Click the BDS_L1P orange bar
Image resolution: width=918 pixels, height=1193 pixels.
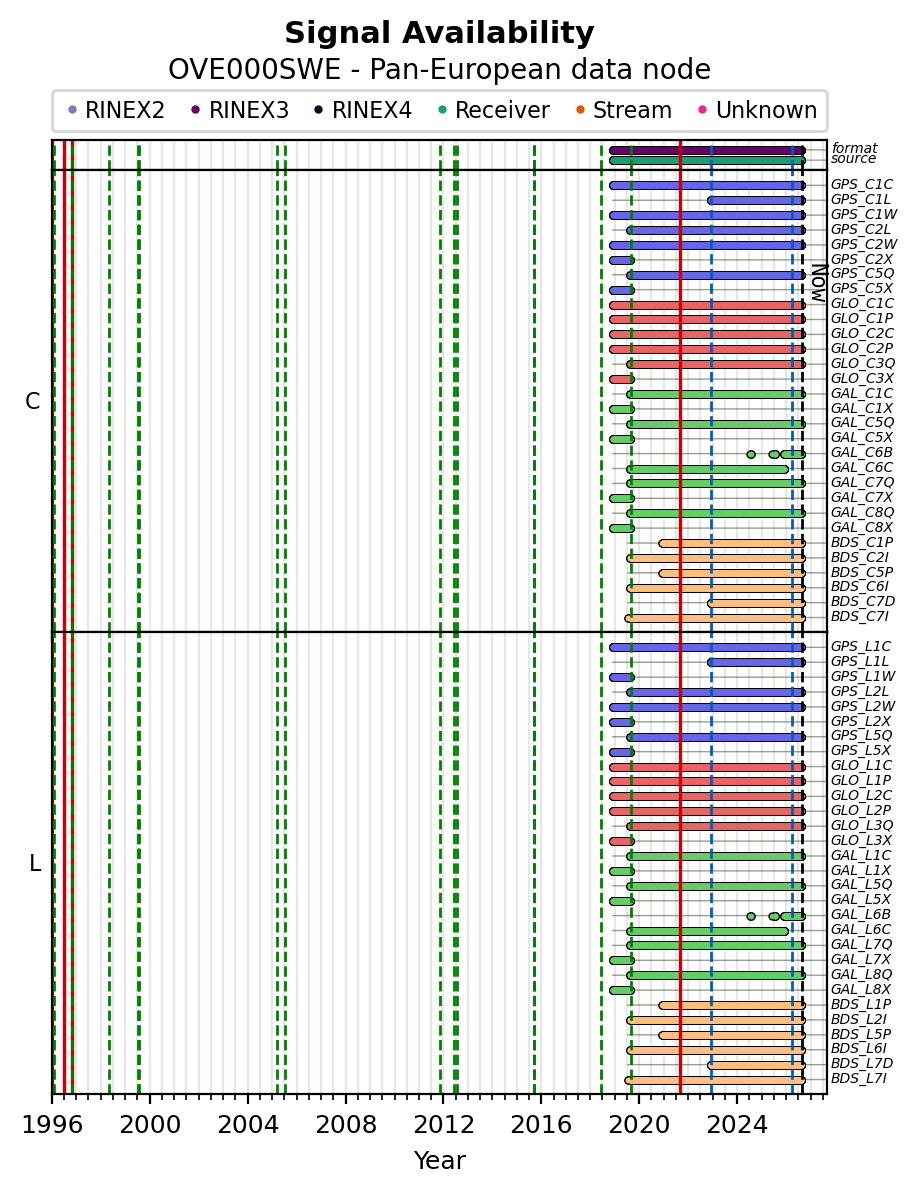pos(732,1006)
